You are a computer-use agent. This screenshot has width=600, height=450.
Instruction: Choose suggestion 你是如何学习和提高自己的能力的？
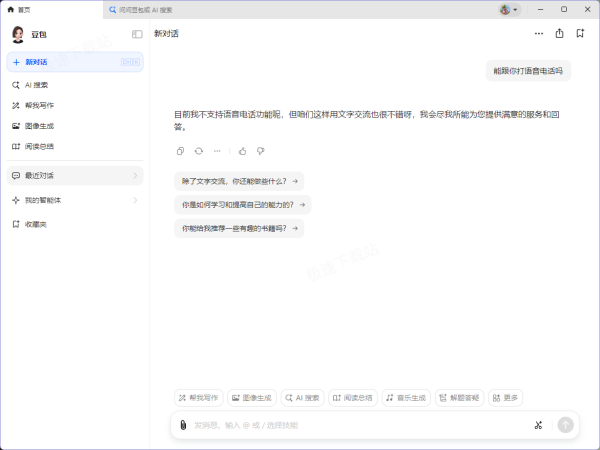(243, 205)
